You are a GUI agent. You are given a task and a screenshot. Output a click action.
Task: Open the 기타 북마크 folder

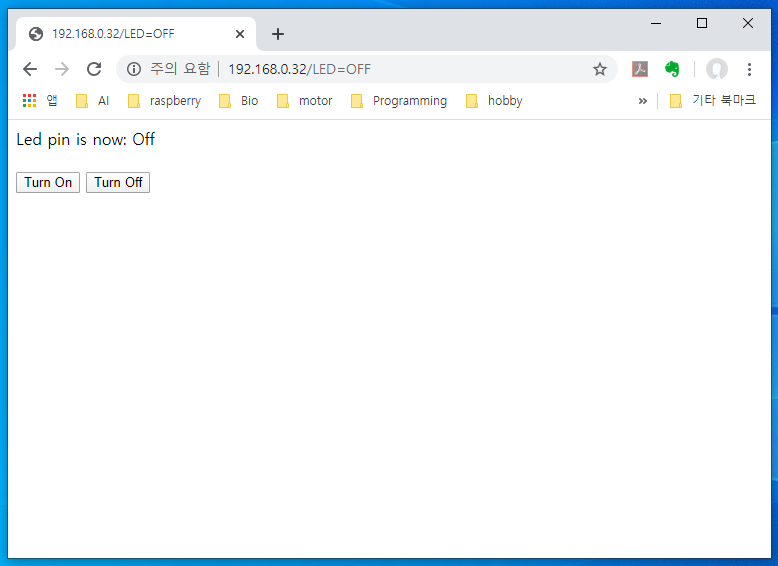point(713,101)
